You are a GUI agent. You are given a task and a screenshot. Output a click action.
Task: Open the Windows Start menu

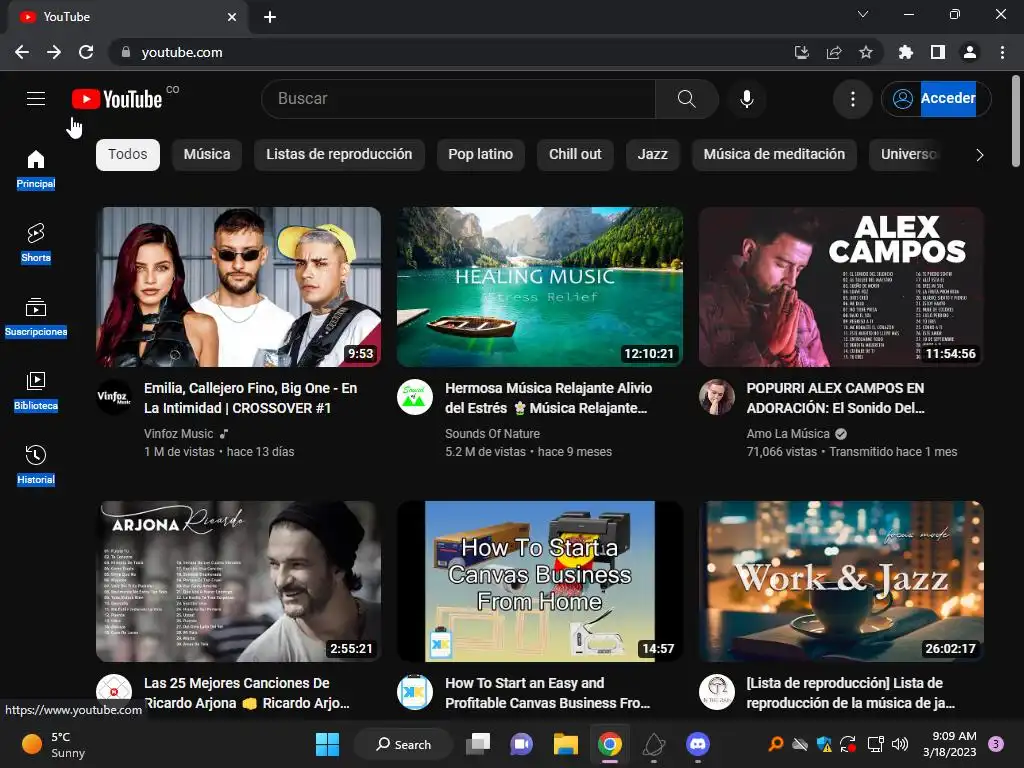pyautogui.click(x=327, y=744)
